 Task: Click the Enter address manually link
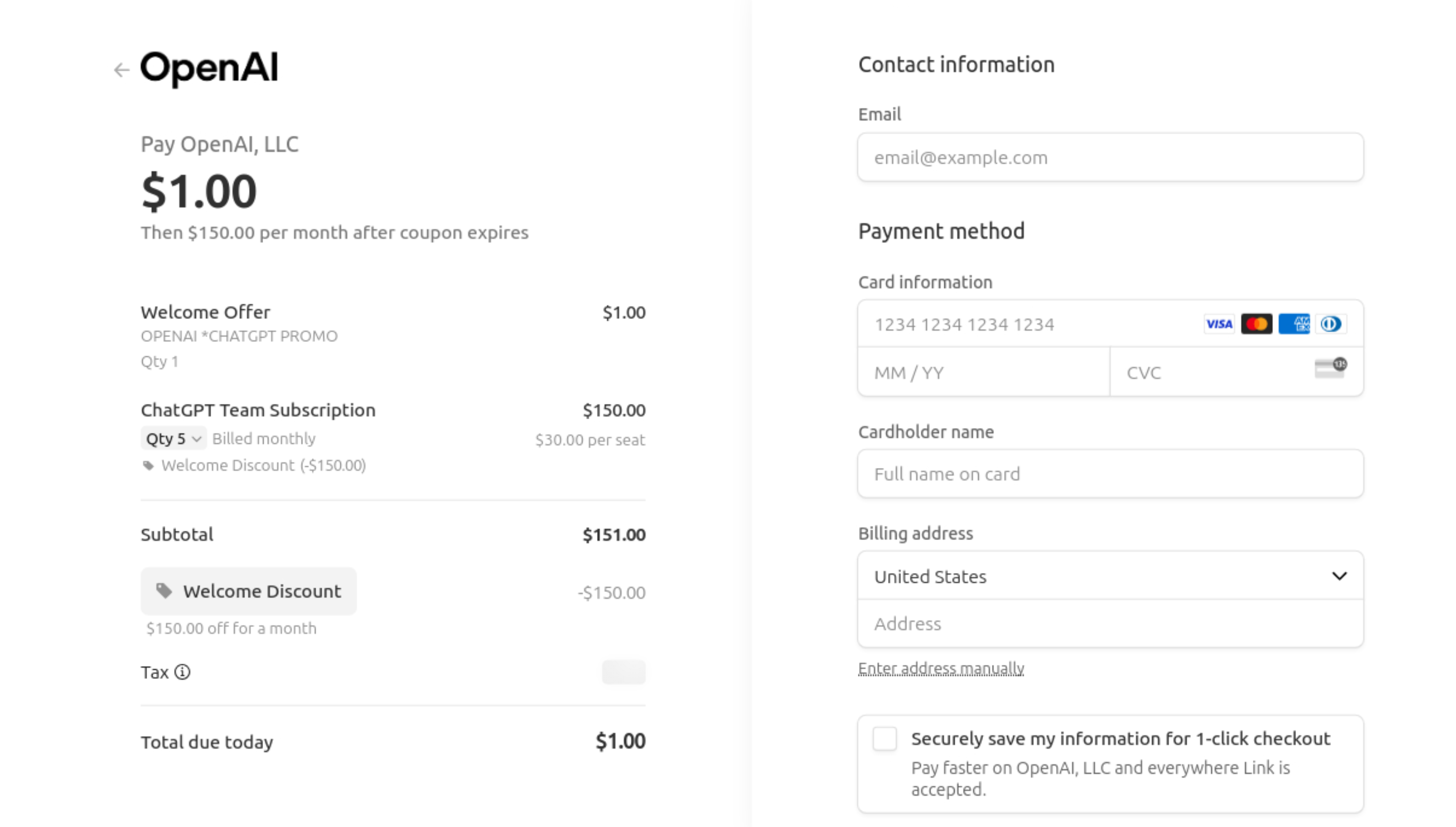(941, 668)
